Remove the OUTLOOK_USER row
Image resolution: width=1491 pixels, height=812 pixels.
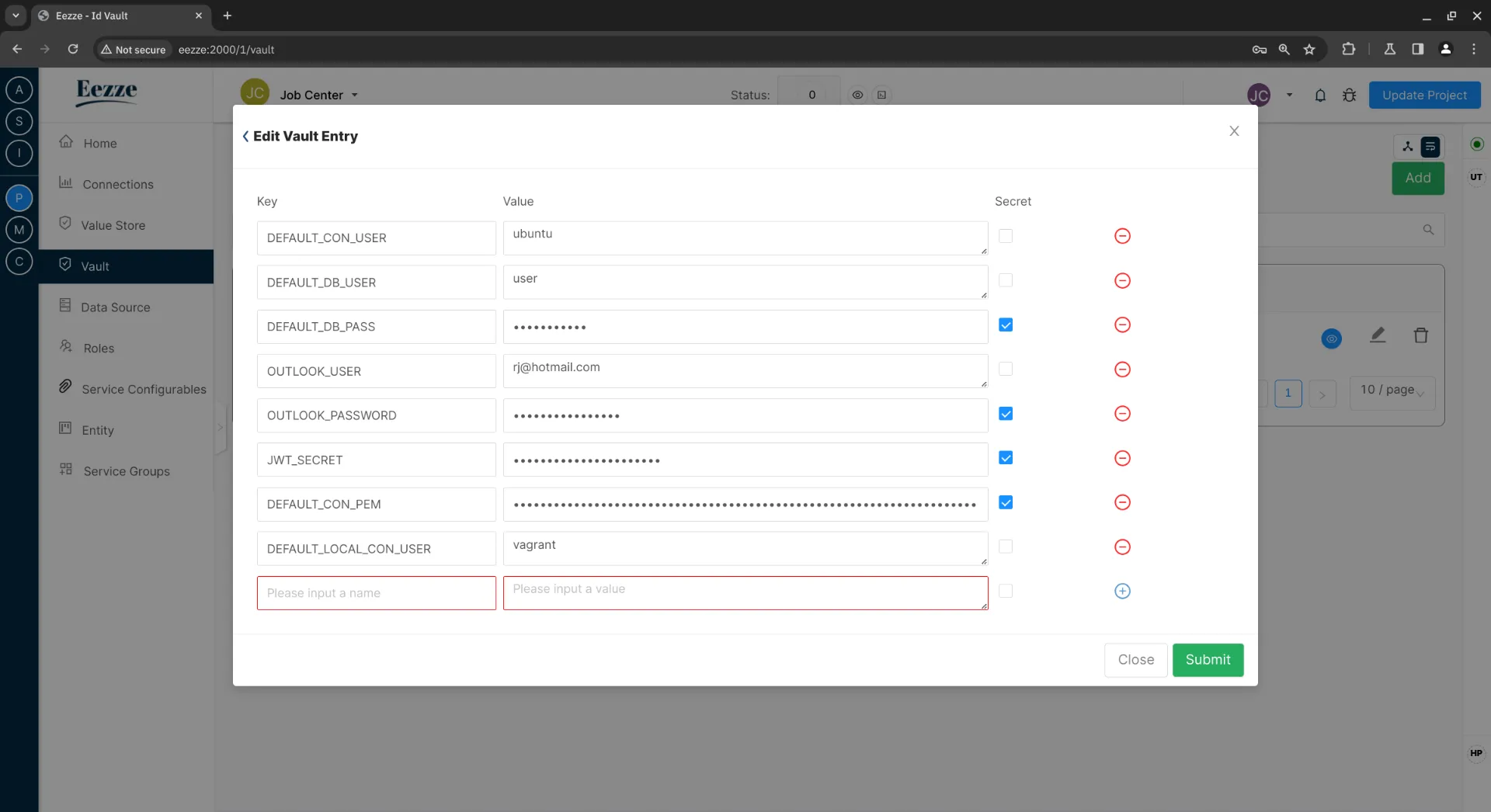coord(1122,370)
